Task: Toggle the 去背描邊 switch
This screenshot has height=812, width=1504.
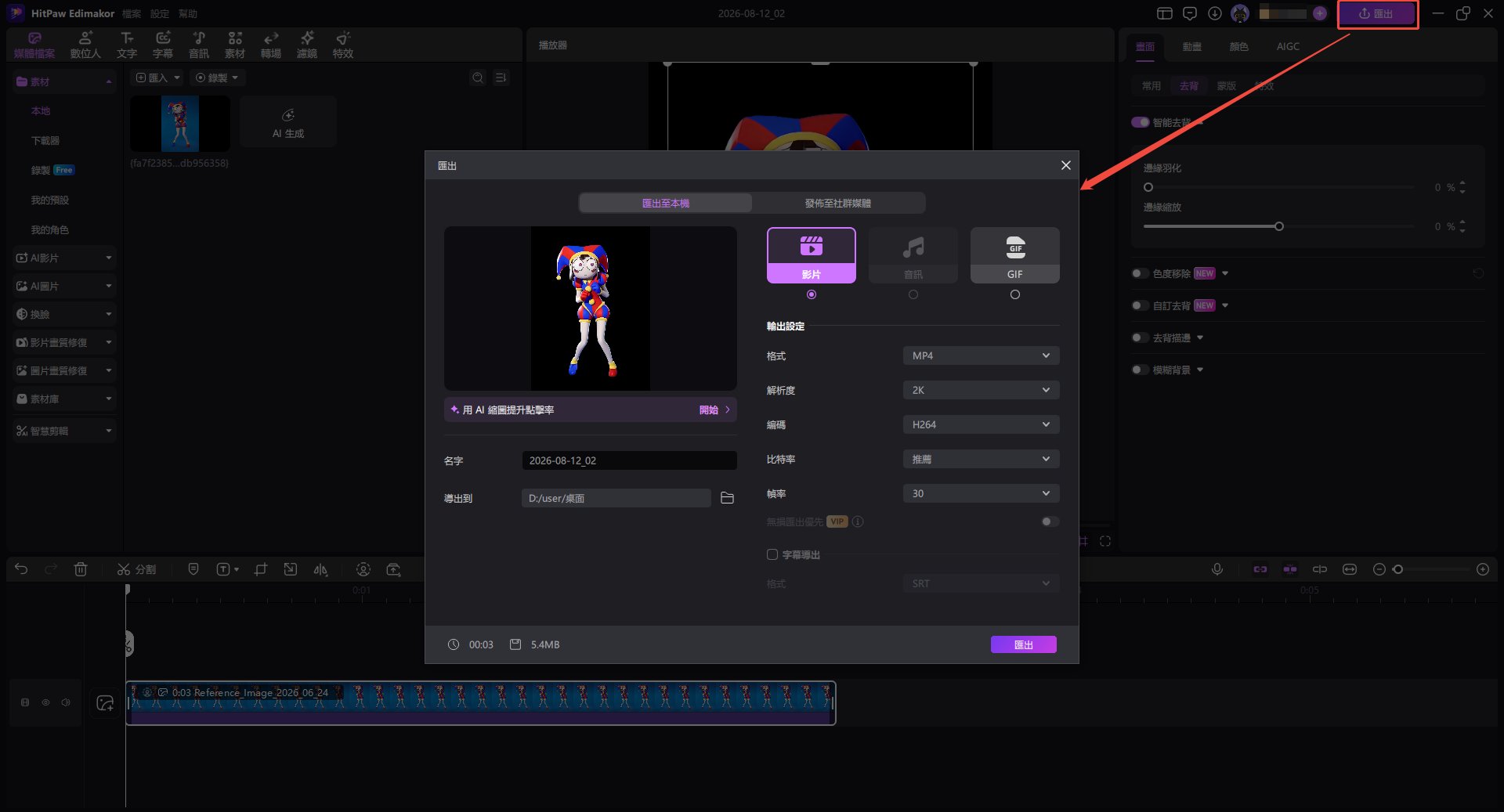Action: 1140,337
